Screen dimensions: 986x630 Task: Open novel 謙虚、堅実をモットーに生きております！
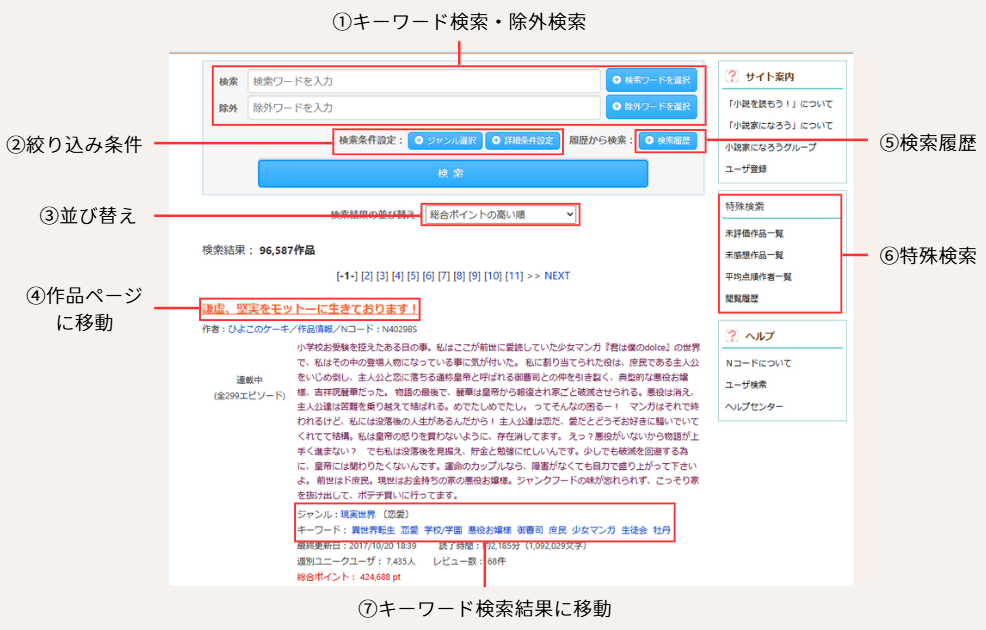[310, 309]
